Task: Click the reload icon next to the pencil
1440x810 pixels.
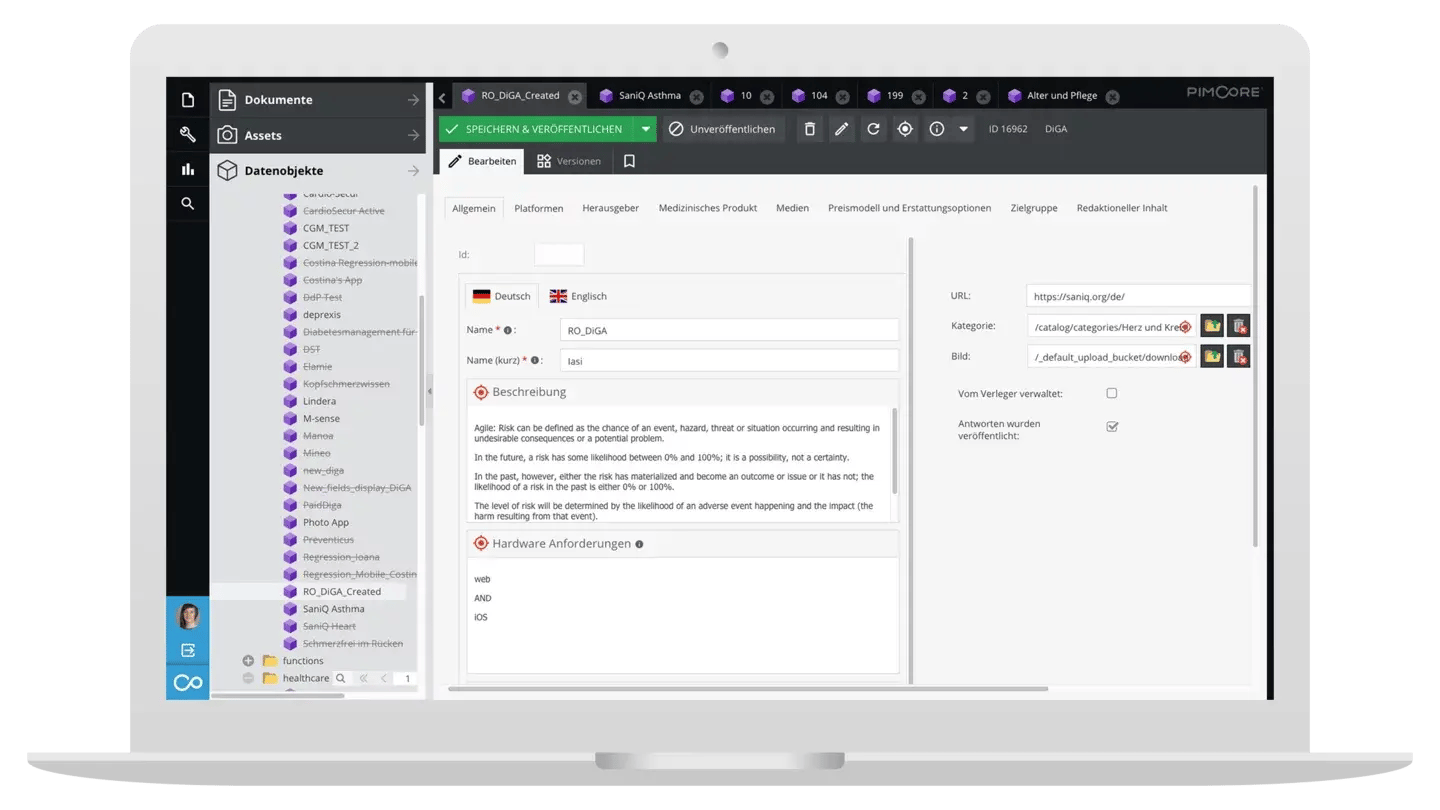Action: pyautogui.click(x=873, y=128)
